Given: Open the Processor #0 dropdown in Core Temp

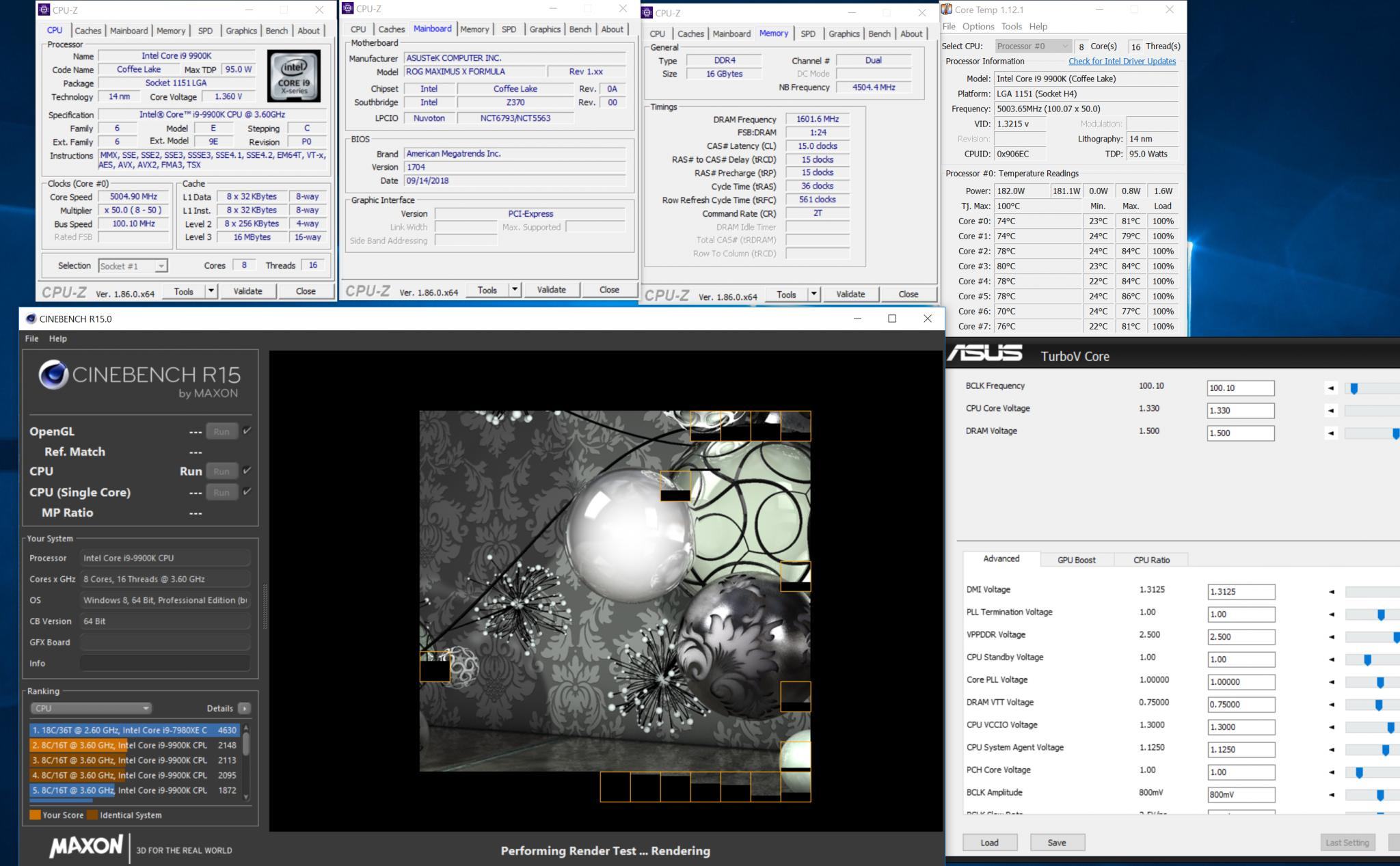Looking at the screenshot, I should tap(1032, 46).
